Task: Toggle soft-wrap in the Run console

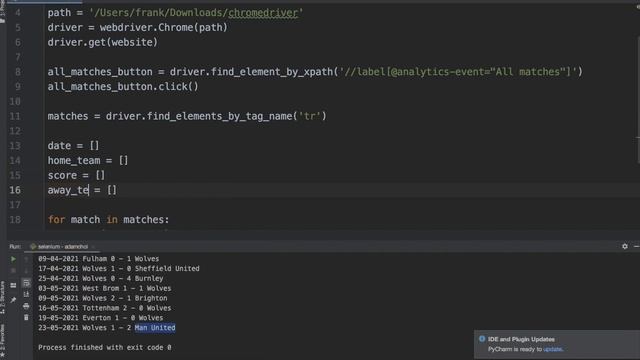Action: 27,283
